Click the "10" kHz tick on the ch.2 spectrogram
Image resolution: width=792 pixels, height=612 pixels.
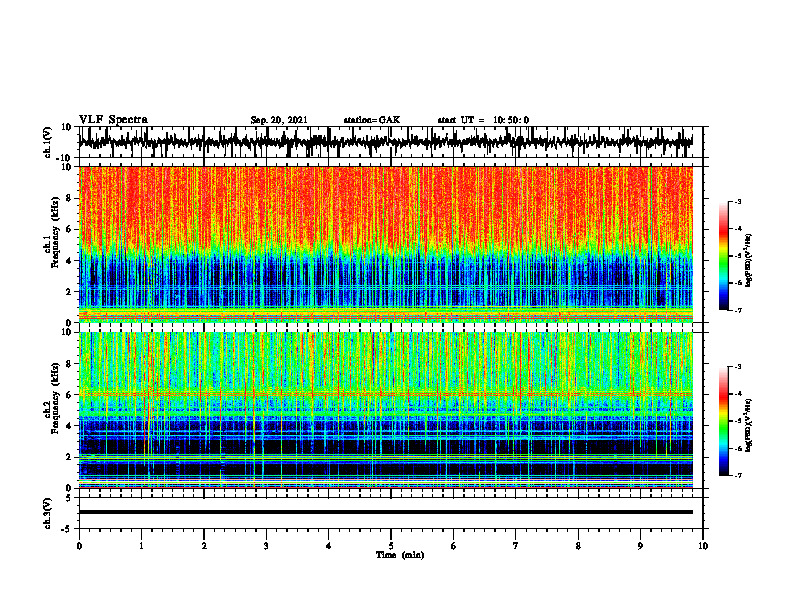[x=67, y=332]
